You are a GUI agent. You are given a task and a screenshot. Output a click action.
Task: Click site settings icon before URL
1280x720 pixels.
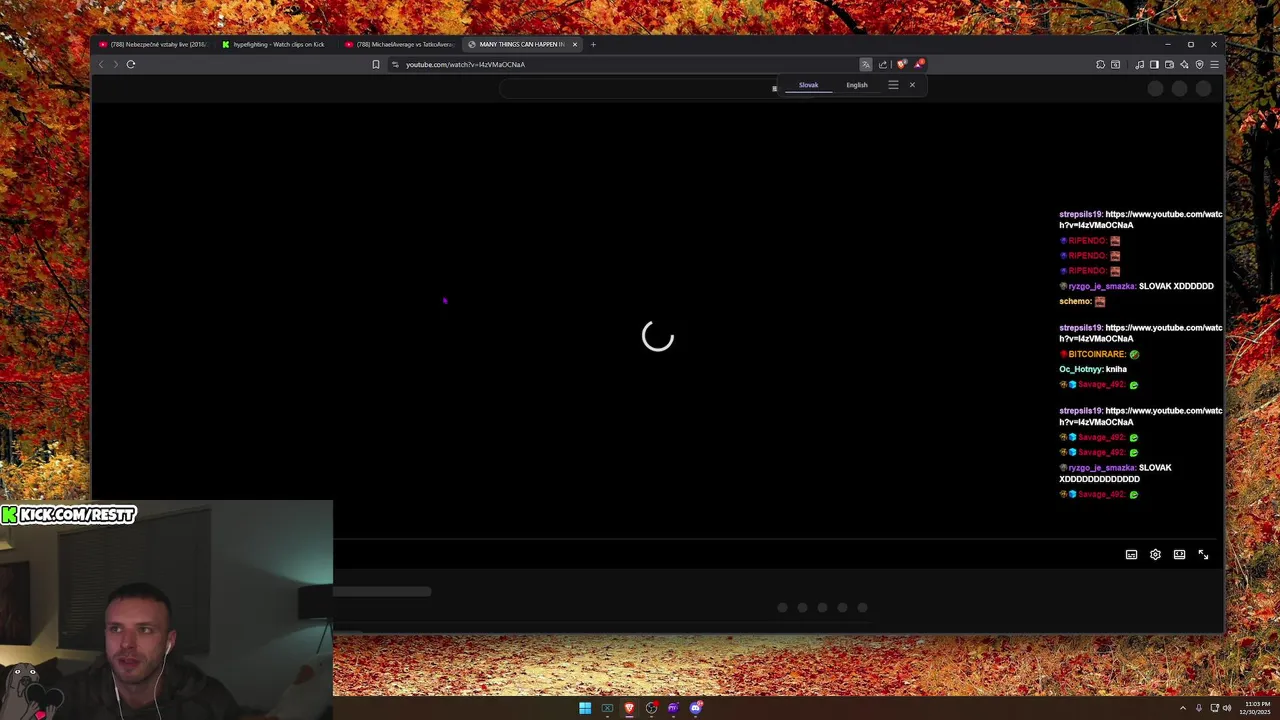click(395, 64)
